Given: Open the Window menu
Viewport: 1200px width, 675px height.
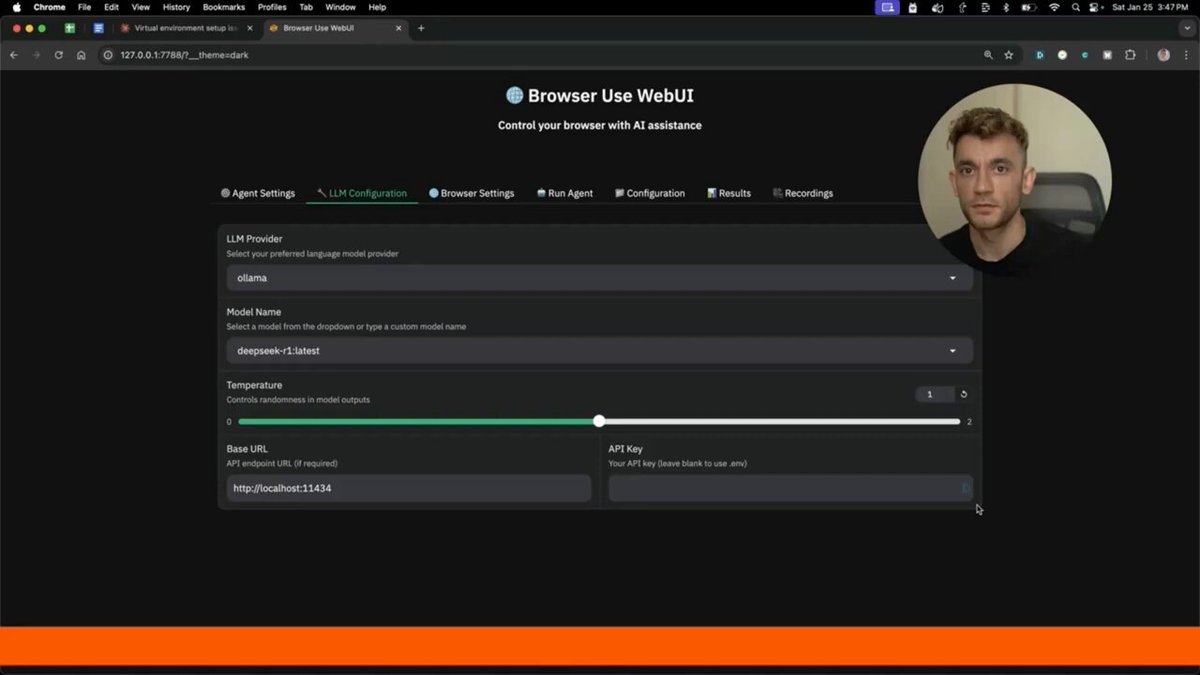Looking at the screenshot, I should 340,7.
